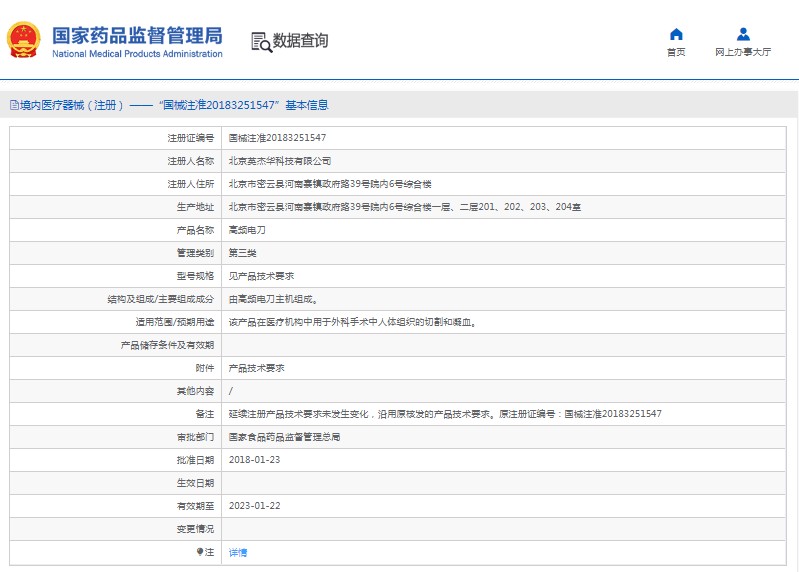Click the 数据查询 heading text
This screenshot has width=799, height=572.
click(301, 41)
